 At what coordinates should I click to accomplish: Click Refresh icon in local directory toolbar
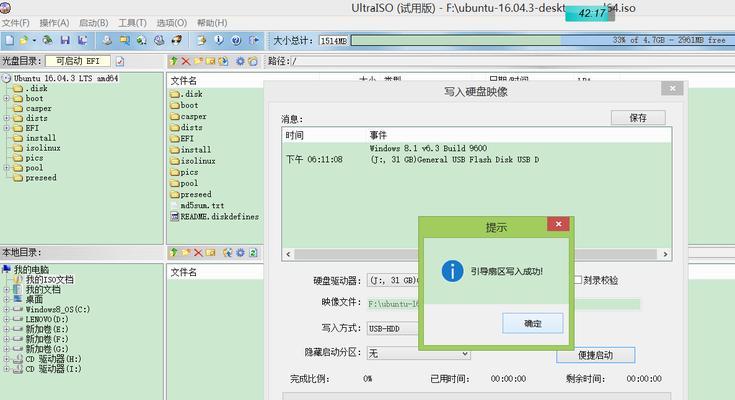pyautogui.click(x=253, y=253)
